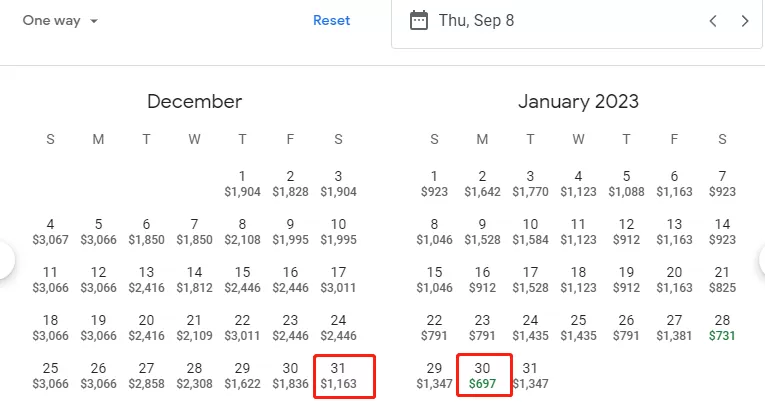
Task: Choose January 1 with $923 fare
Action: 434,184
